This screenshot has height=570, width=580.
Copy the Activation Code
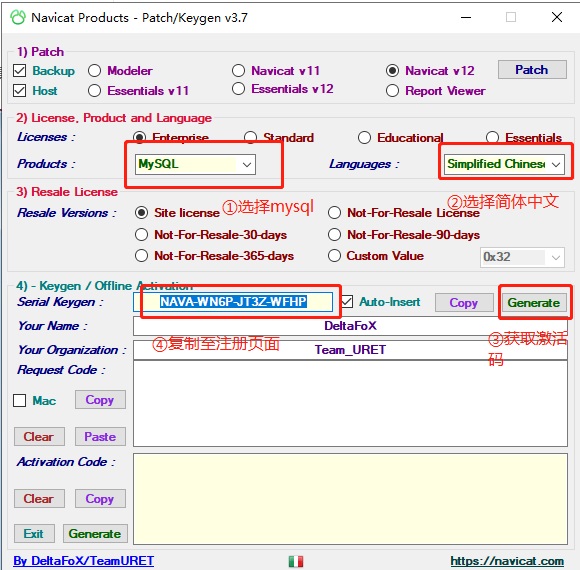100,499
